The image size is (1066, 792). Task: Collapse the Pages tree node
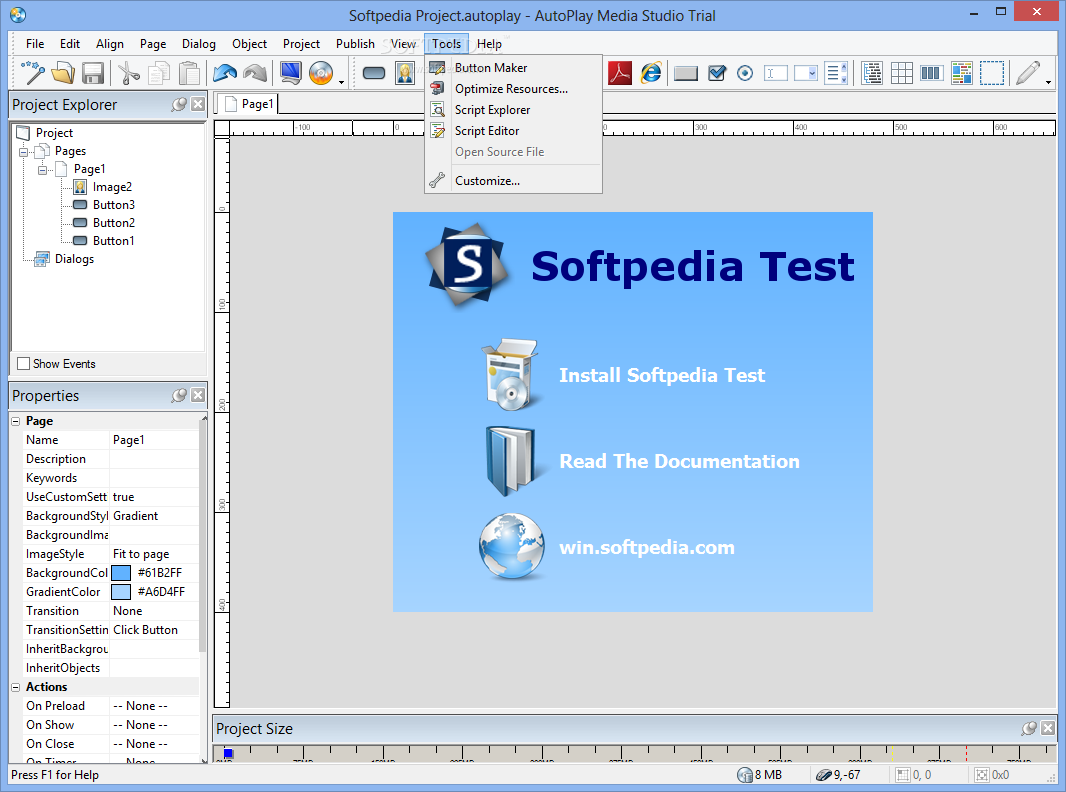[x=24, y=152]
